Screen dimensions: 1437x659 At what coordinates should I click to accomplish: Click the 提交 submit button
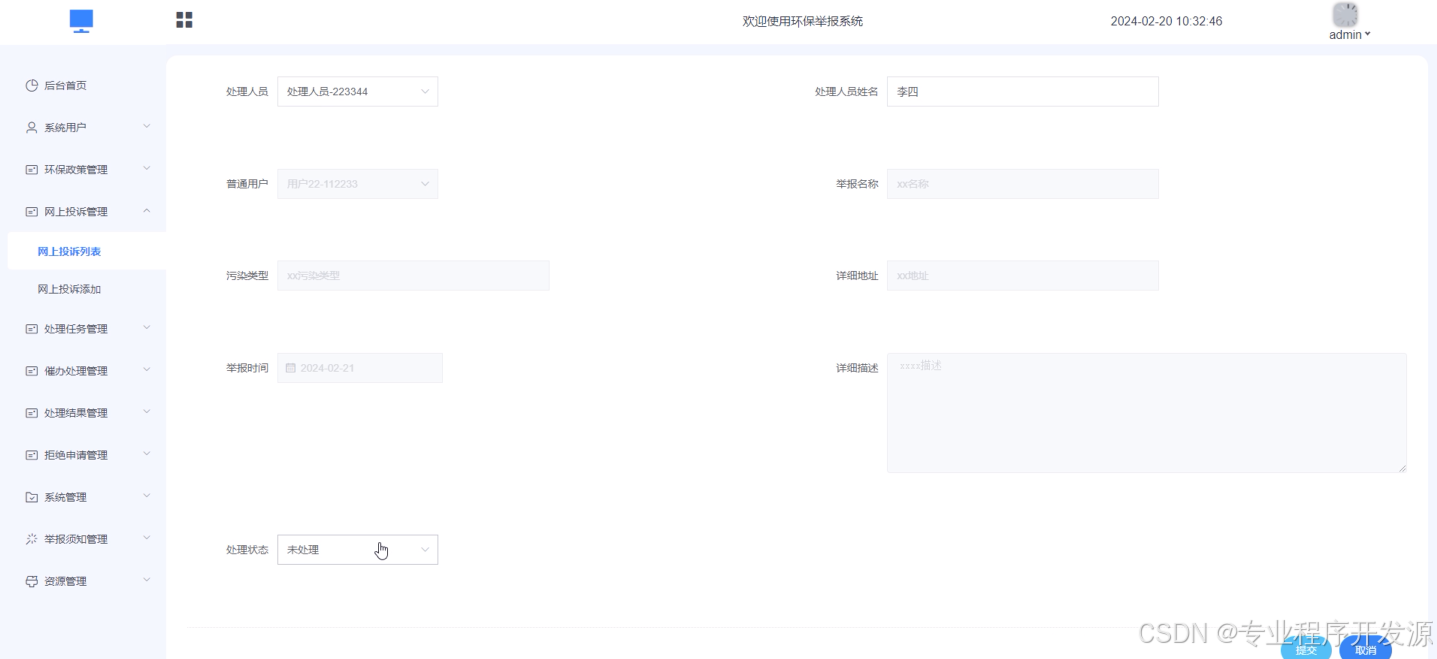pyautogui.click(x=1306, y=649)
